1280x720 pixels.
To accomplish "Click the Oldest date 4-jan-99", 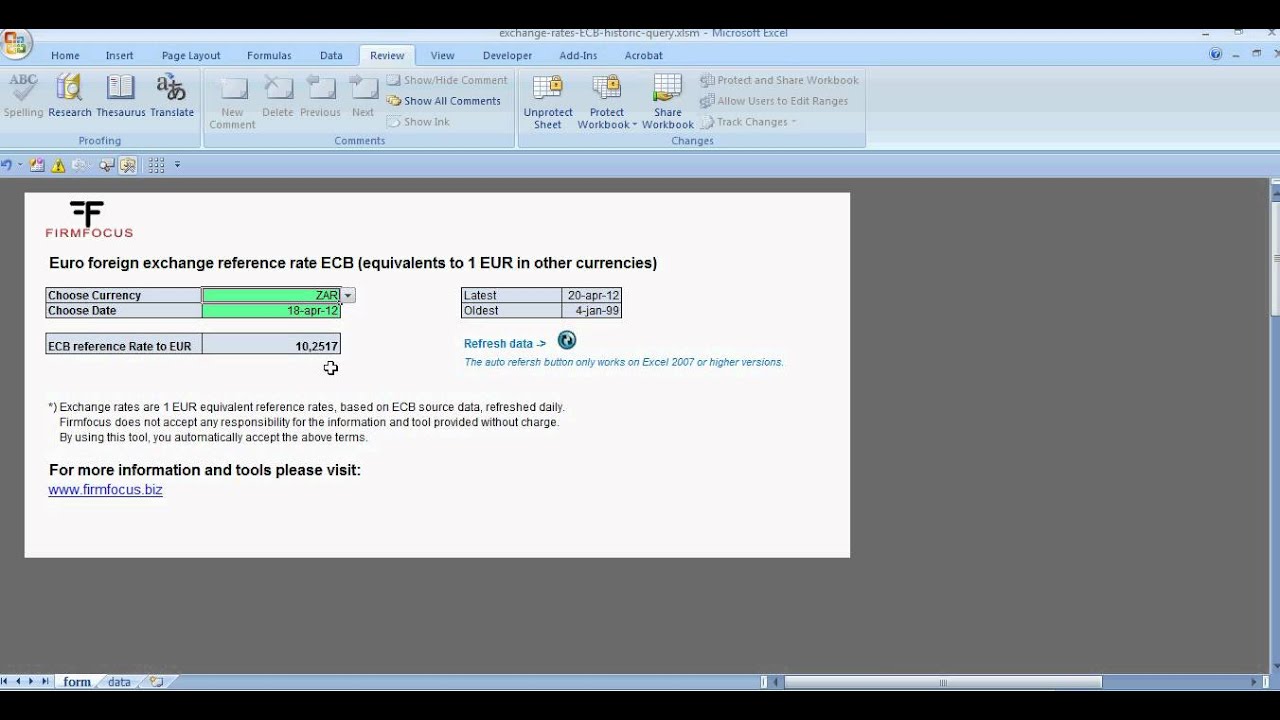I will [591, 311].
